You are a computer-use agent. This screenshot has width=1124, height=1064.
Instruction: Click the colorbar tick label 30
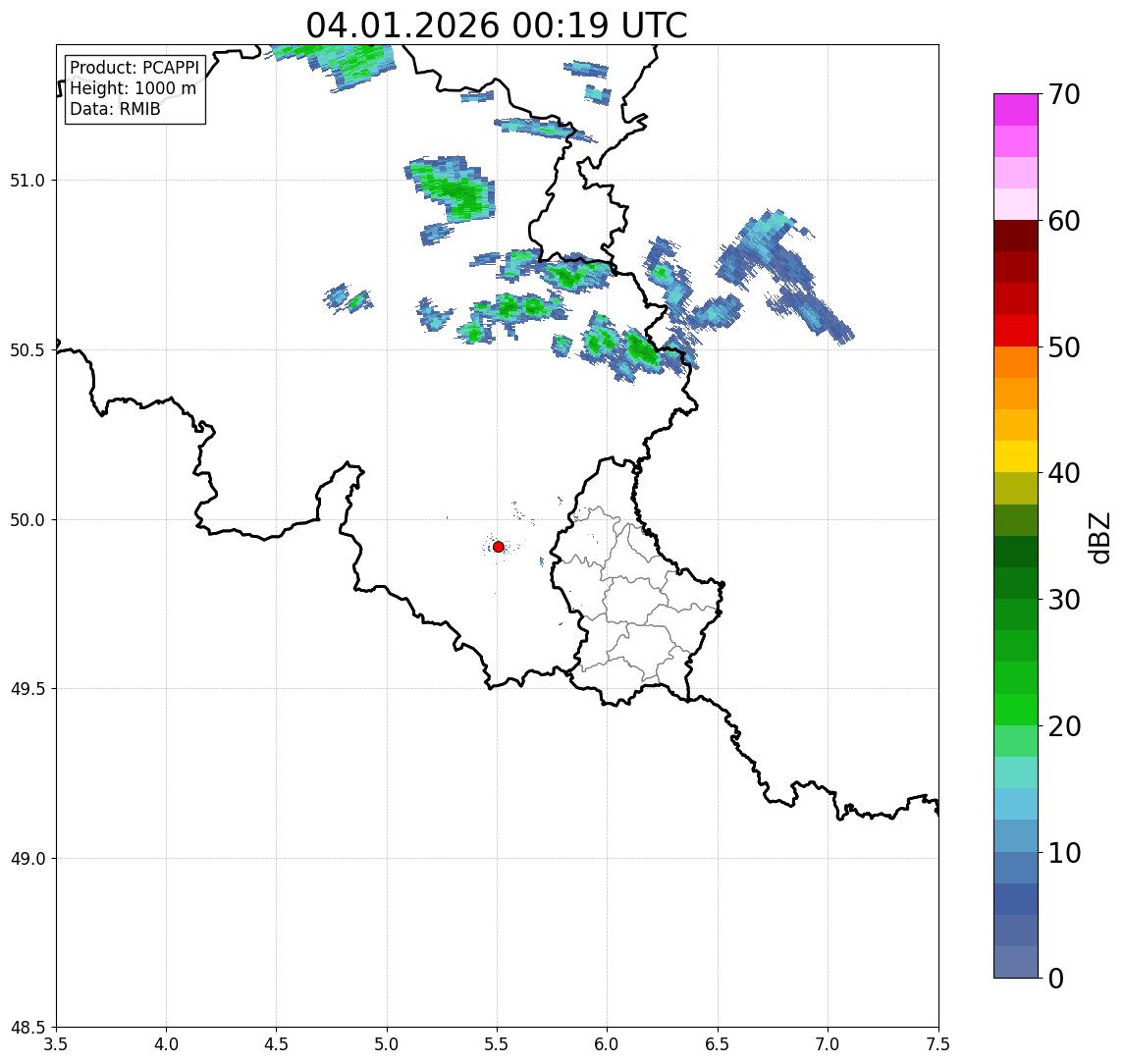pyautogui.click(x=1064, y=600)
